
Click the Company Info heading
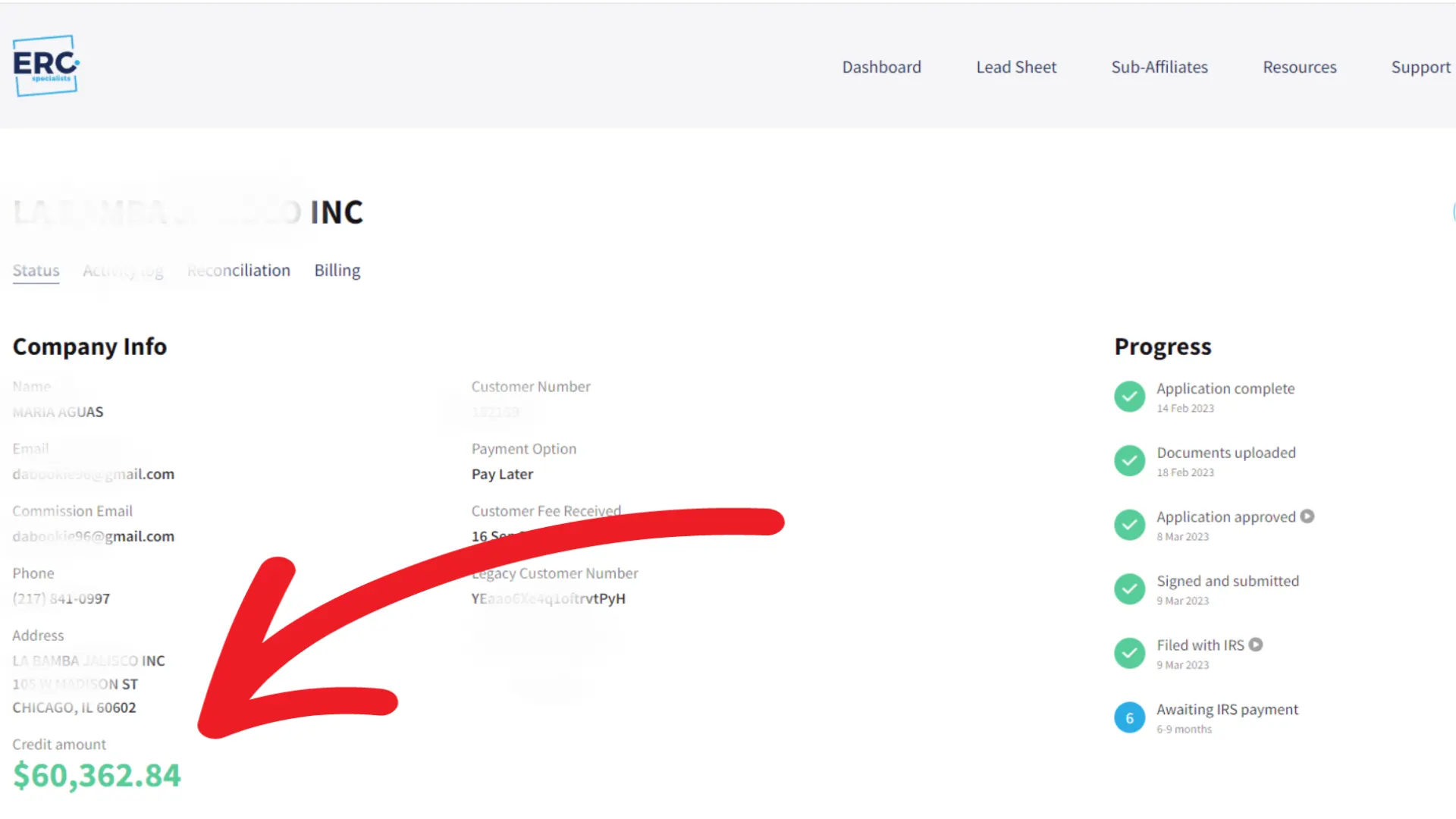[89, 347]
